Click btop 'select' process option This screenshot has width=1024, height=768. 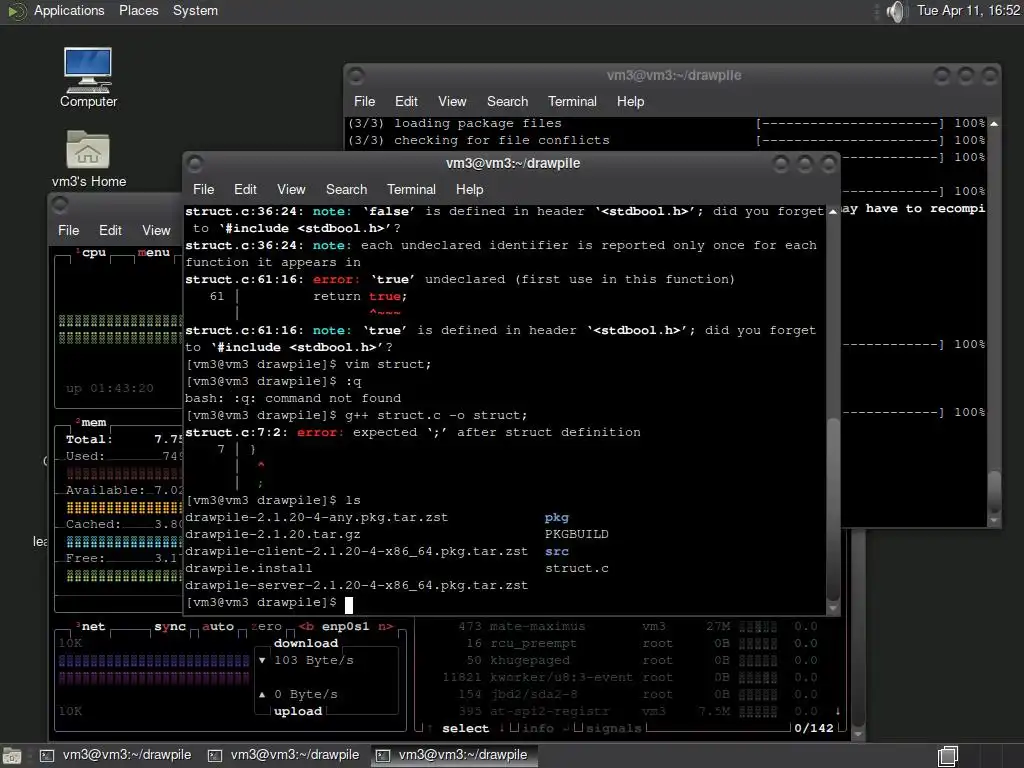coord(465,728)
